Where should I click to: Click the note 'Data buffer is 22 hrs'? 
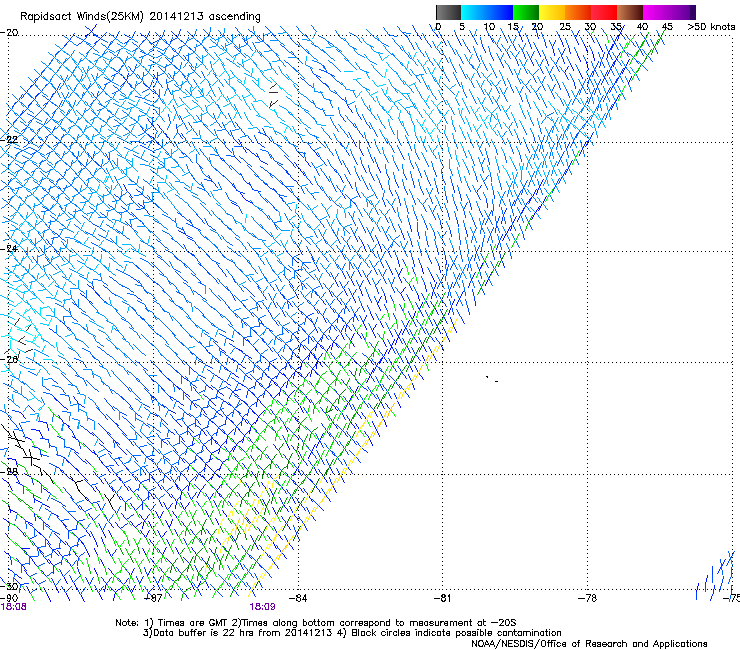click(202, 633)
